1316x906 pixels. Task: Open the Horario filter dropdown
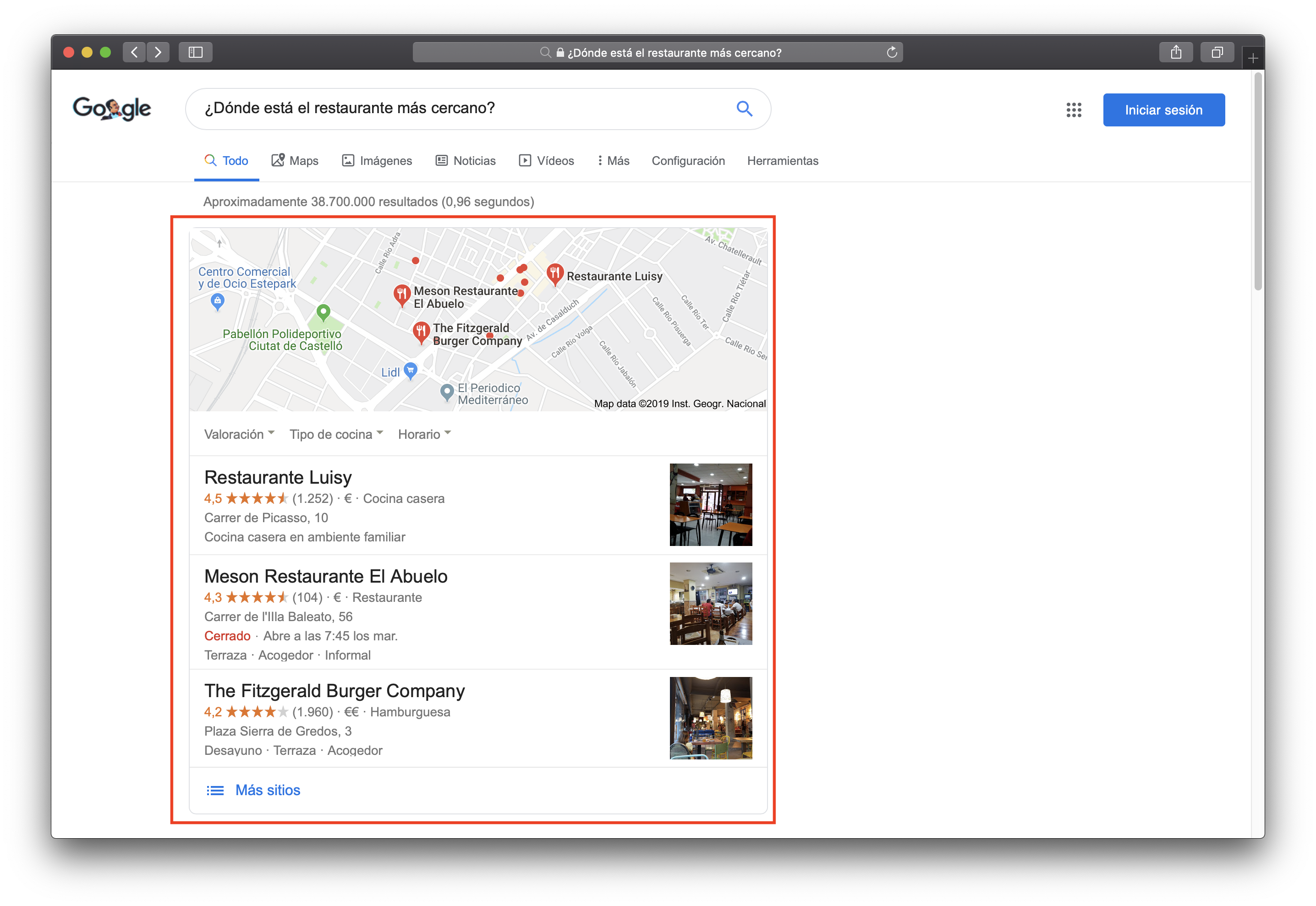coord(425,434)
